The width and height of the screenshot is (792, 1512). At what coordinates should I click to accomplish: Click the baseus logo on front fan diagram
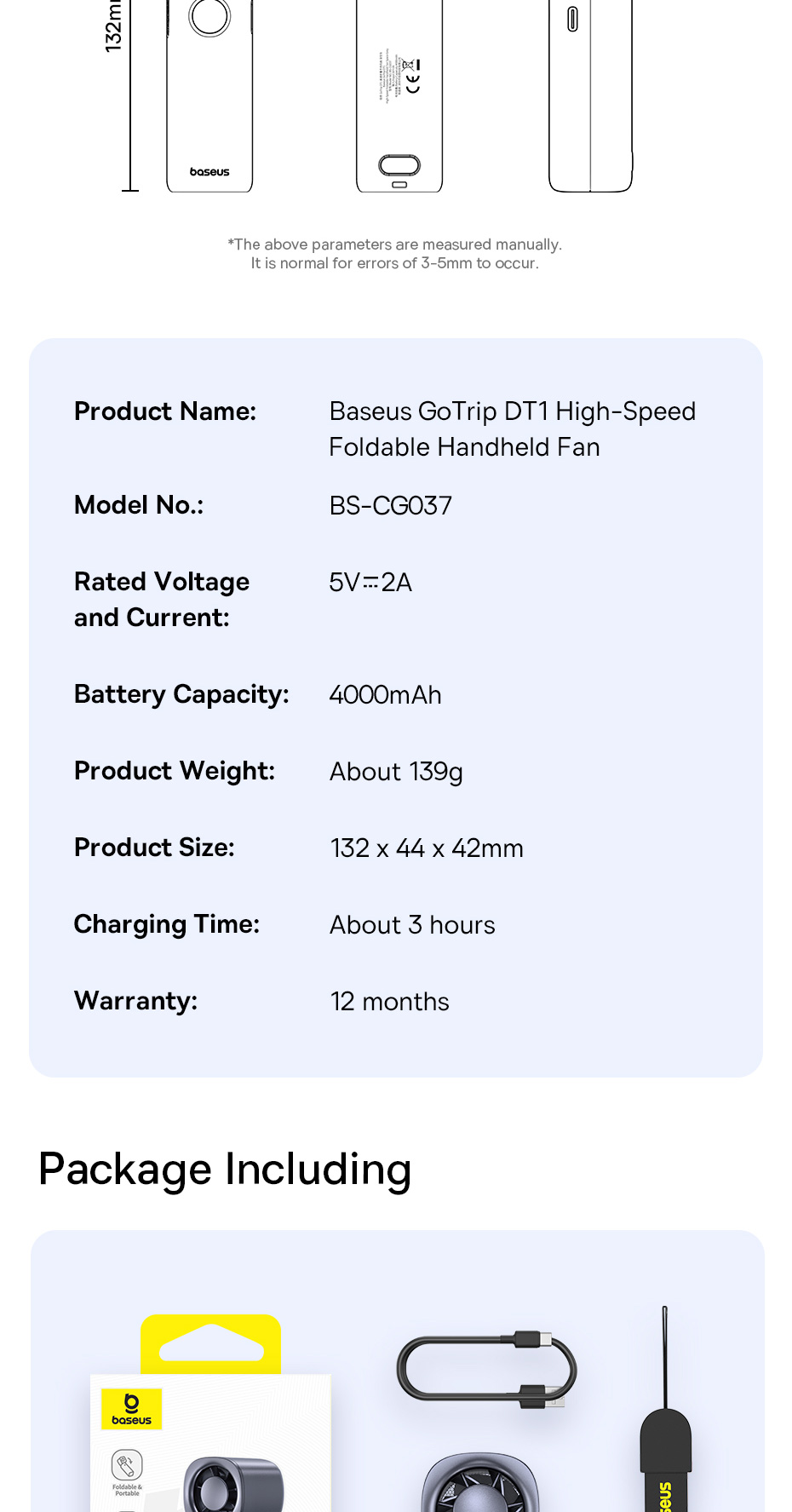click(x=209, y=172)
